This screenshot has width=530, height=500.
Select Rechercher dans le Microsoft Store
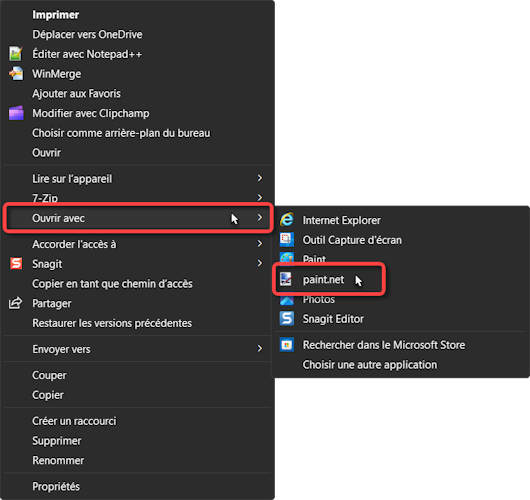point(401,345)
